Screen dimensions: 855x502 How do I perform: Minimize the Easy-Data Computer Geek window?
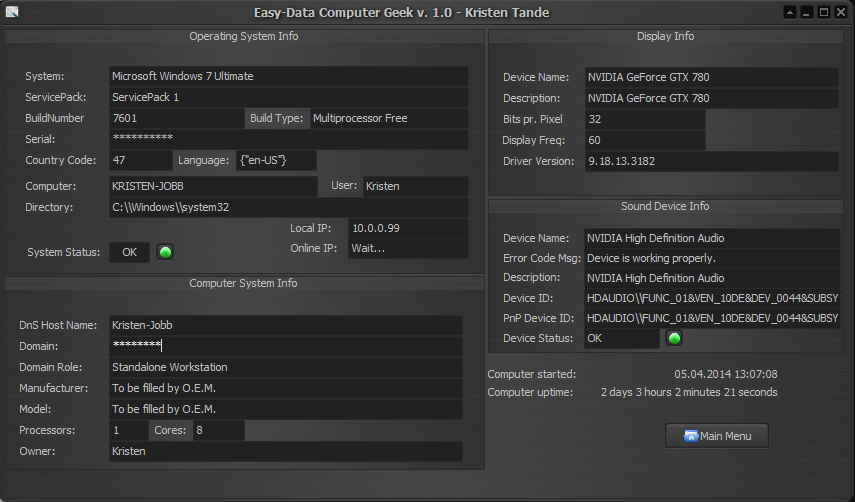point(806,12)
